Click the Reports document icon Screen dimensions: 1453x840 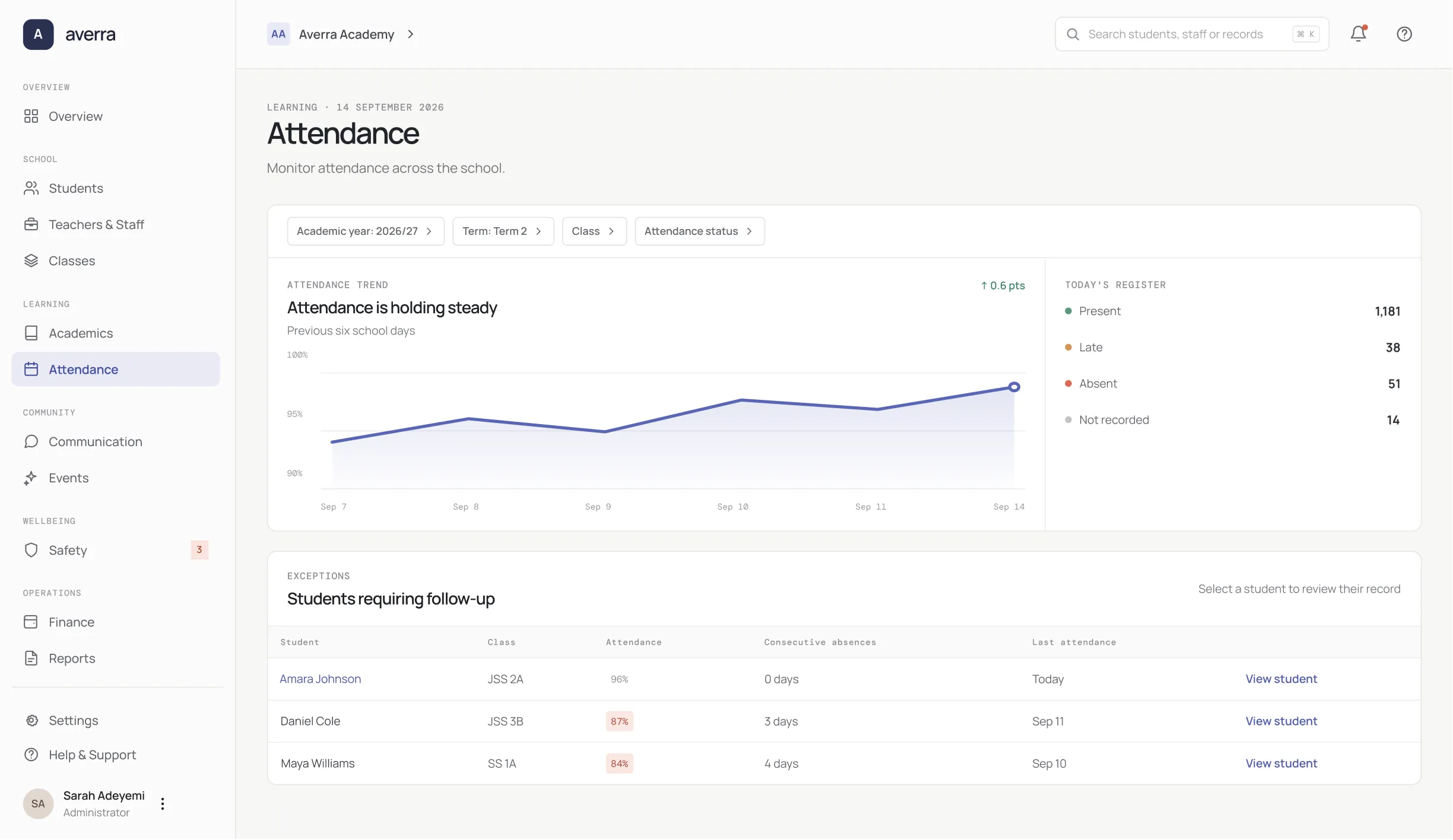(31, 658)
